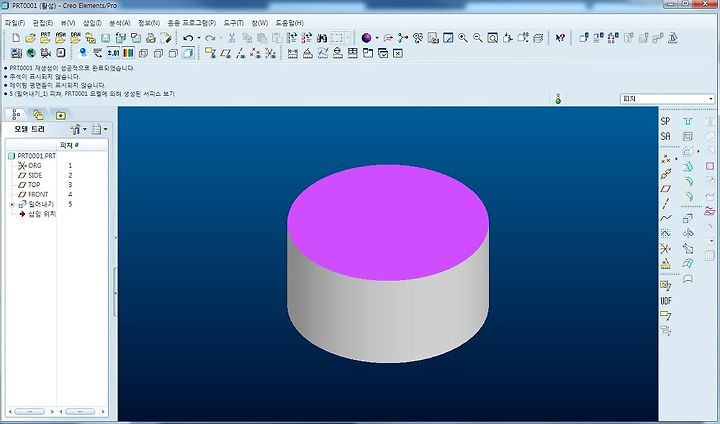Switch to Model Tree navigator tab
The image size is (720, 424).
[17, 114]
